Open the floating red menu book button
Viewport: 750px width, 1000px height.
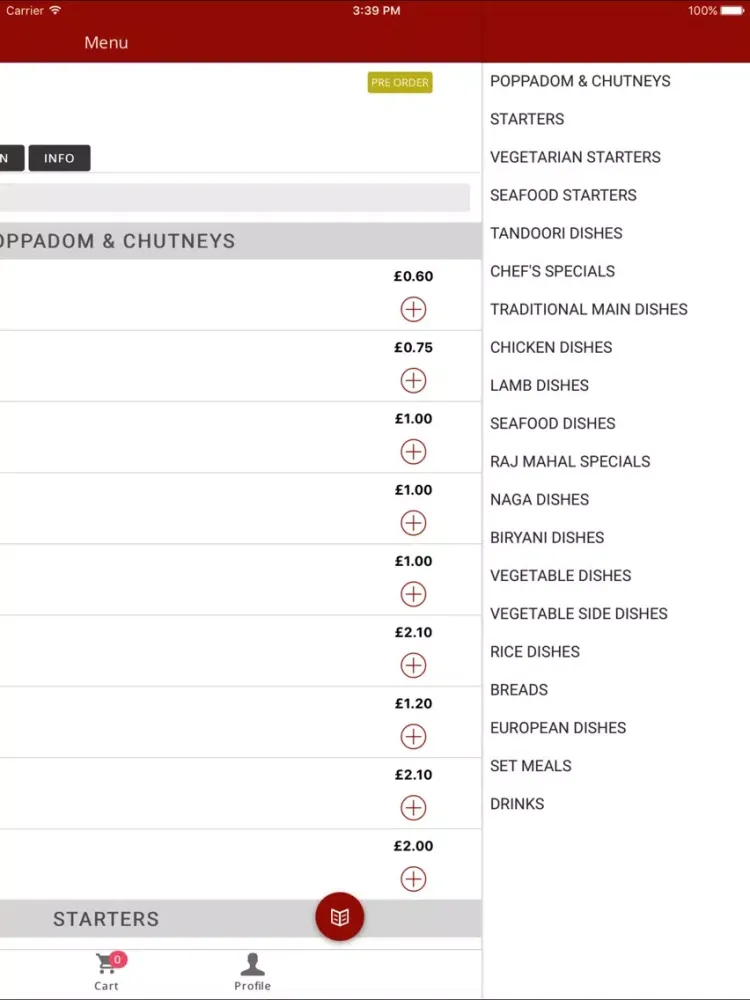[x=340, y=916]
